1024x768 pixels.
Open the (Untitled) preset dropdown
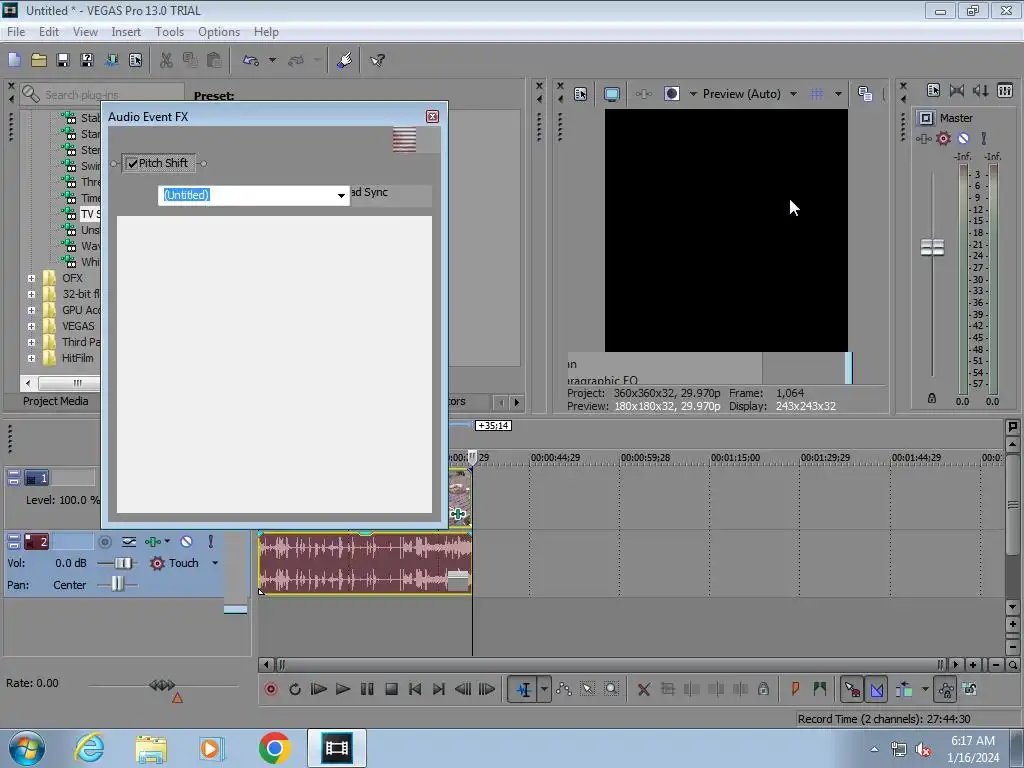click(341, 195)
